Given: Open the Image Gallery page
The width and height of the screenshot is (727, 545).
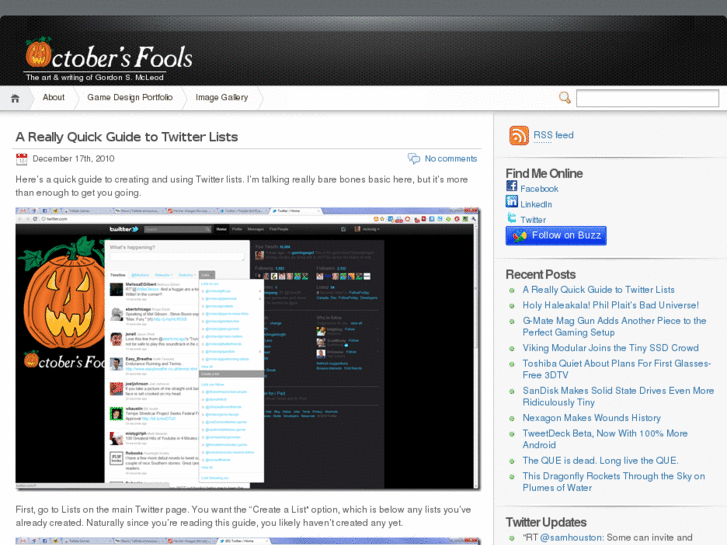Looking at the screenshot, I should [222, 97].
